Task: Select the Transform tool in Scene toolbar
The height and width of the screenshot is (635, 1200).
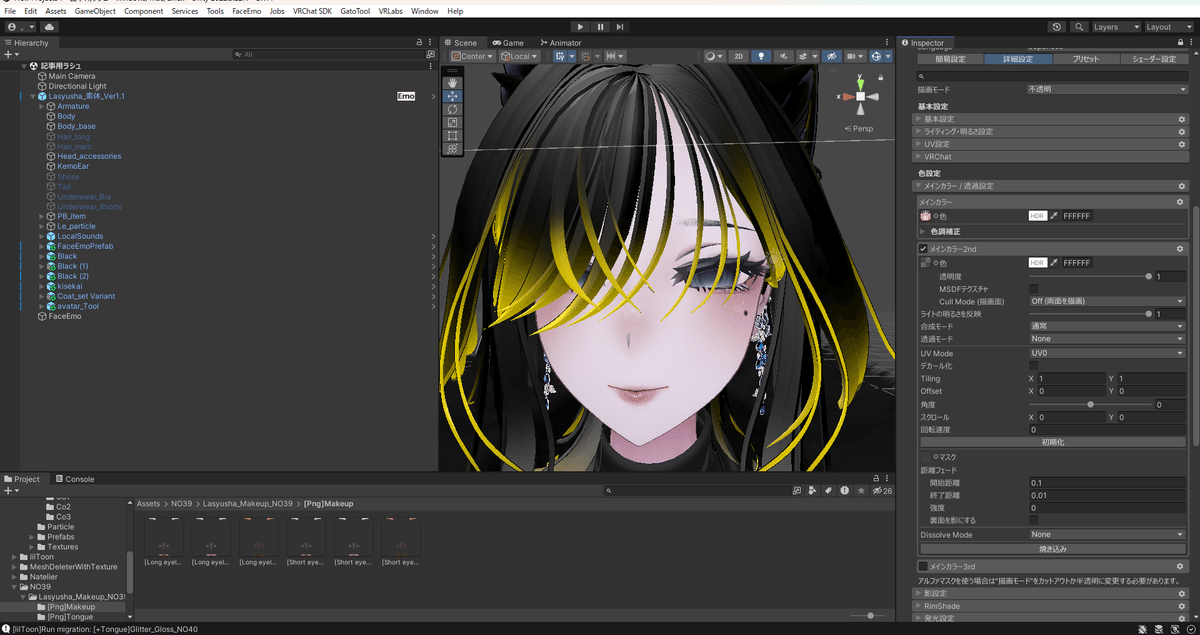Action: [x=452, y=148]
